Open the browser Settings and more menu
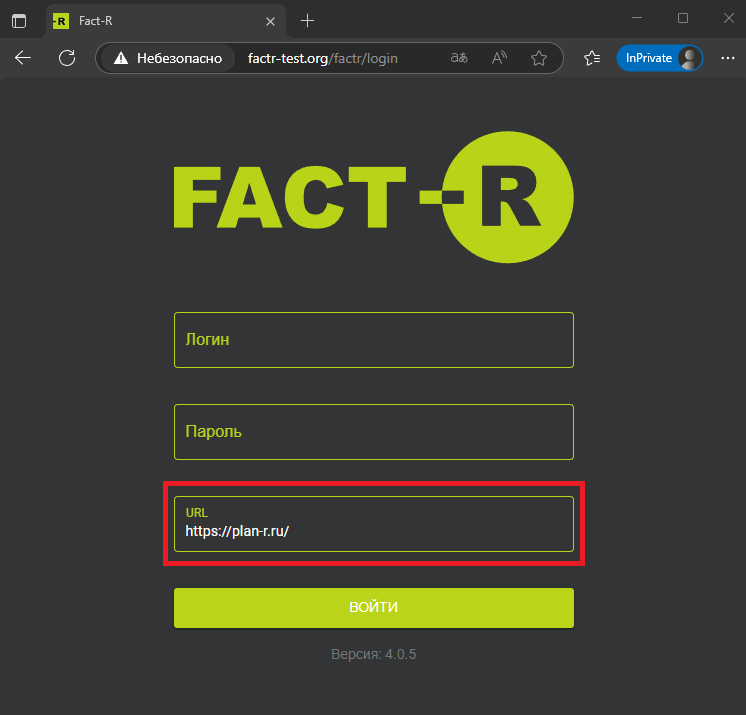 pyautogui.click(x=727, y=58)
